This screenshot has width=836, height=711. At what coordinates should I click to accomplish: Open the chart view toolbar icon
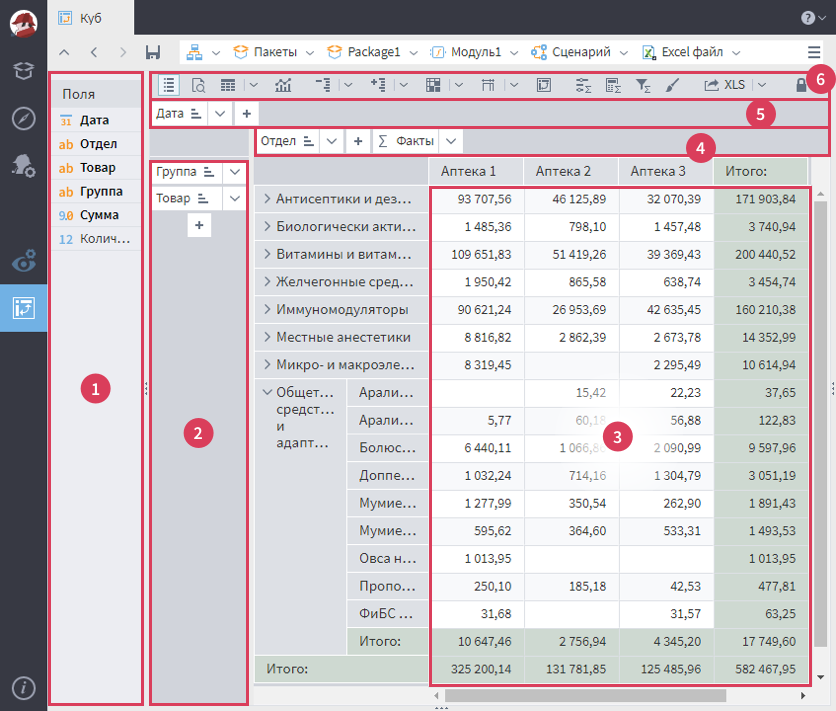coord(283,85)
